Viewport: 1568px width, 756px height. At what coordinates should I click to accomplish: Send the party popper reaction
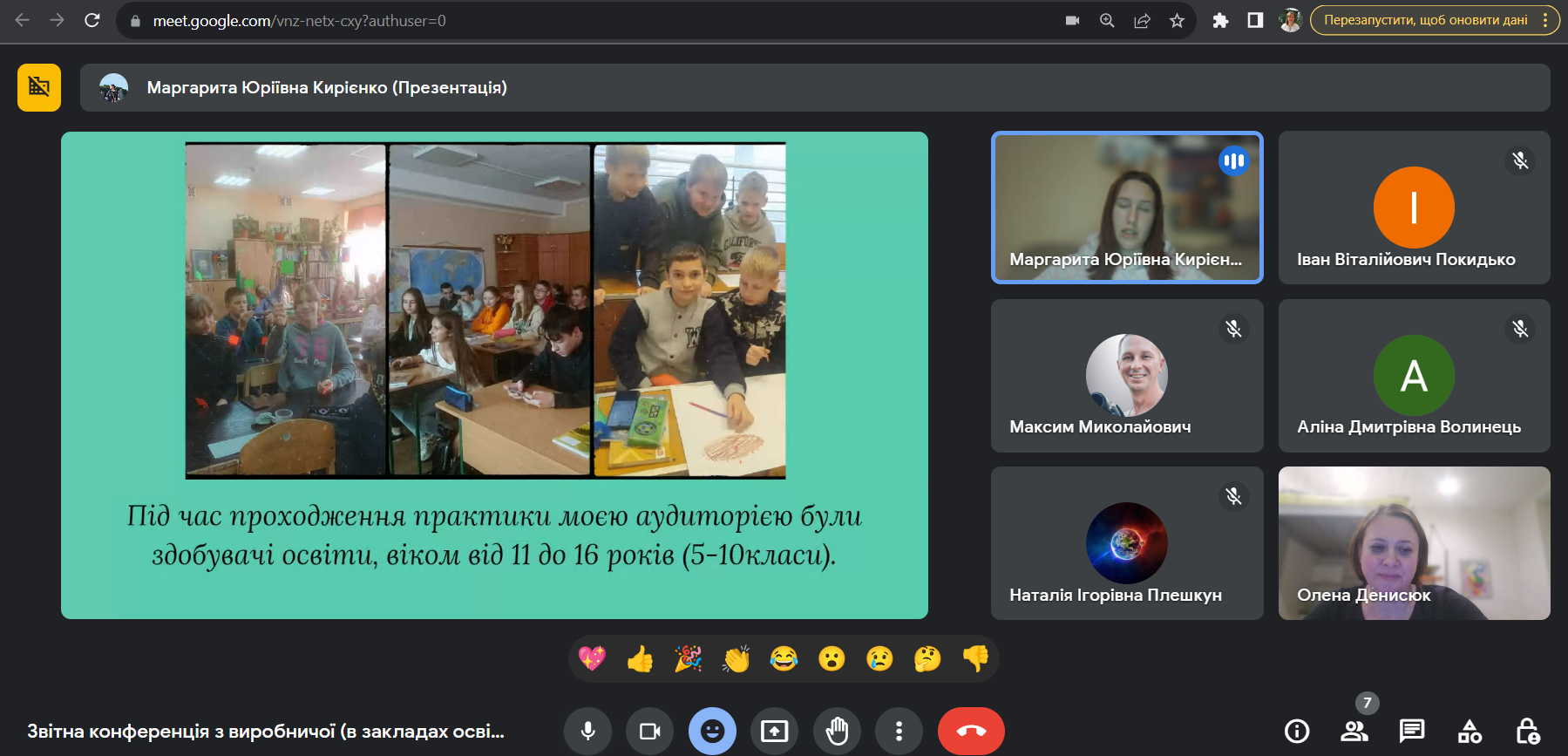tap(688, 658)
